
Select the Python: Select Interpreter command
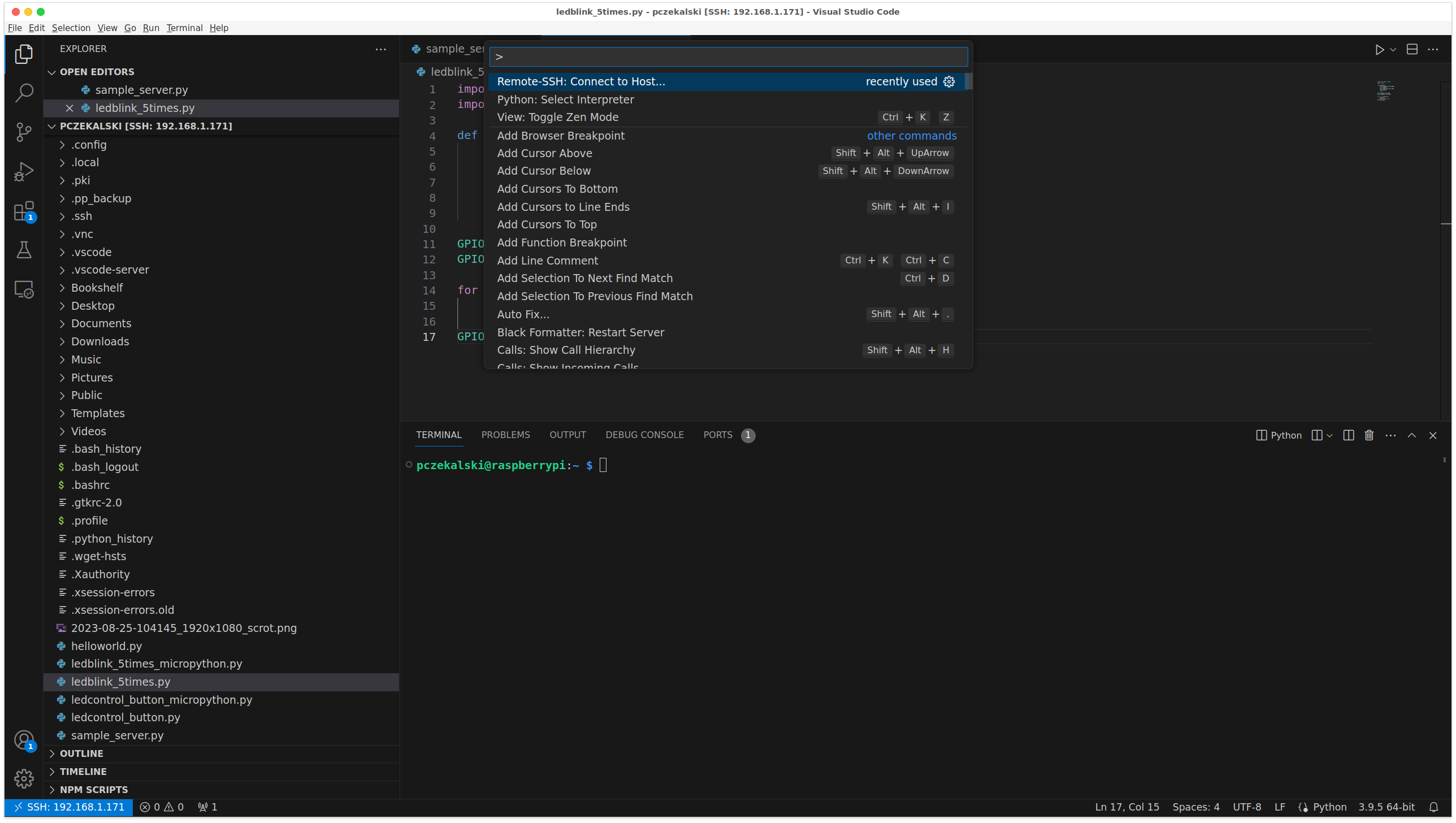[565, 99]
